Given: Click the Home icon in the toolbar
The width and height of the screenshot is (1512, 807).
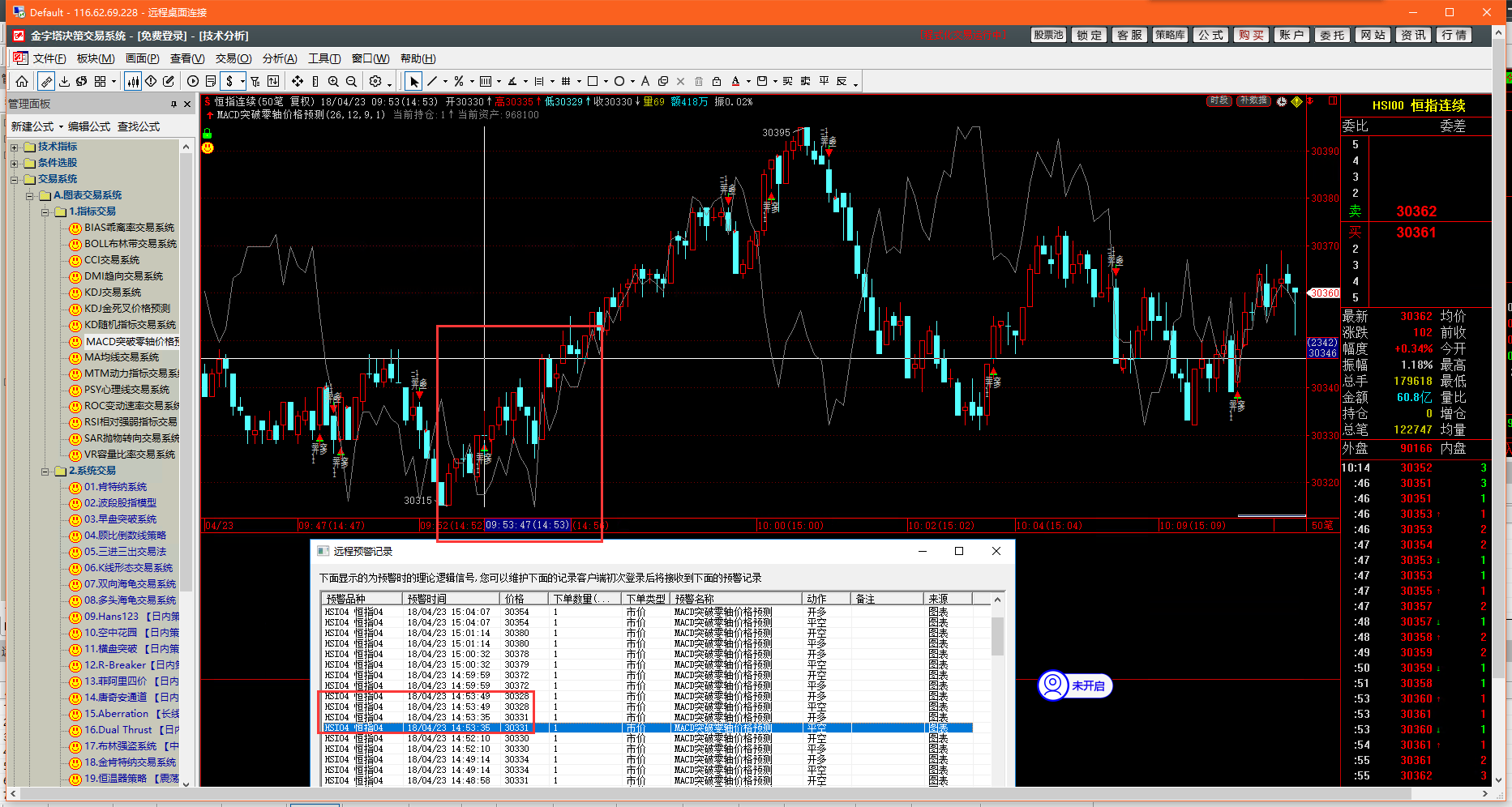Looking at the screenshot, I should [22, 81].
